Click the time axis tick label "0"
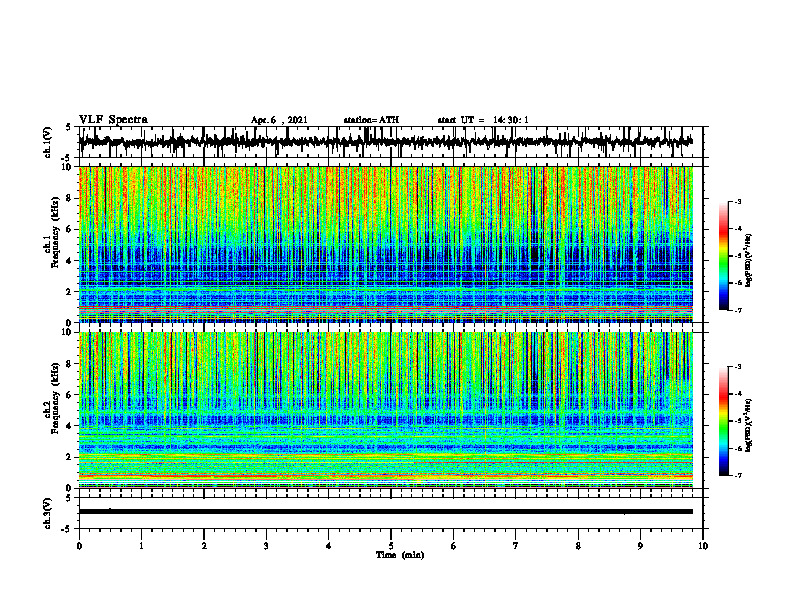The image size is (792, 612). (79, 546)
